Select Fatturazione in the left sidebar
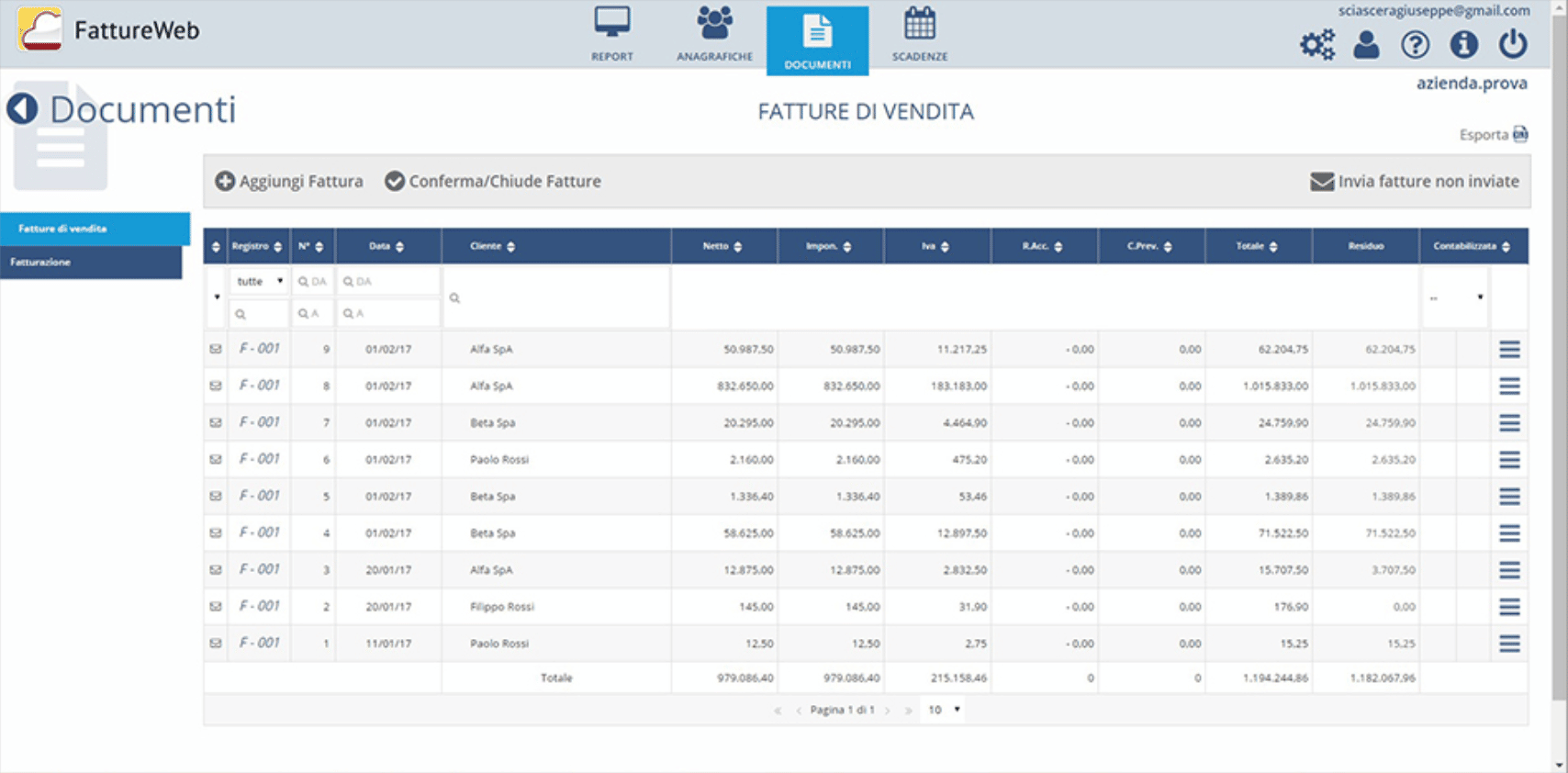This screenshot has height=773, width=1568. point(91,263)
